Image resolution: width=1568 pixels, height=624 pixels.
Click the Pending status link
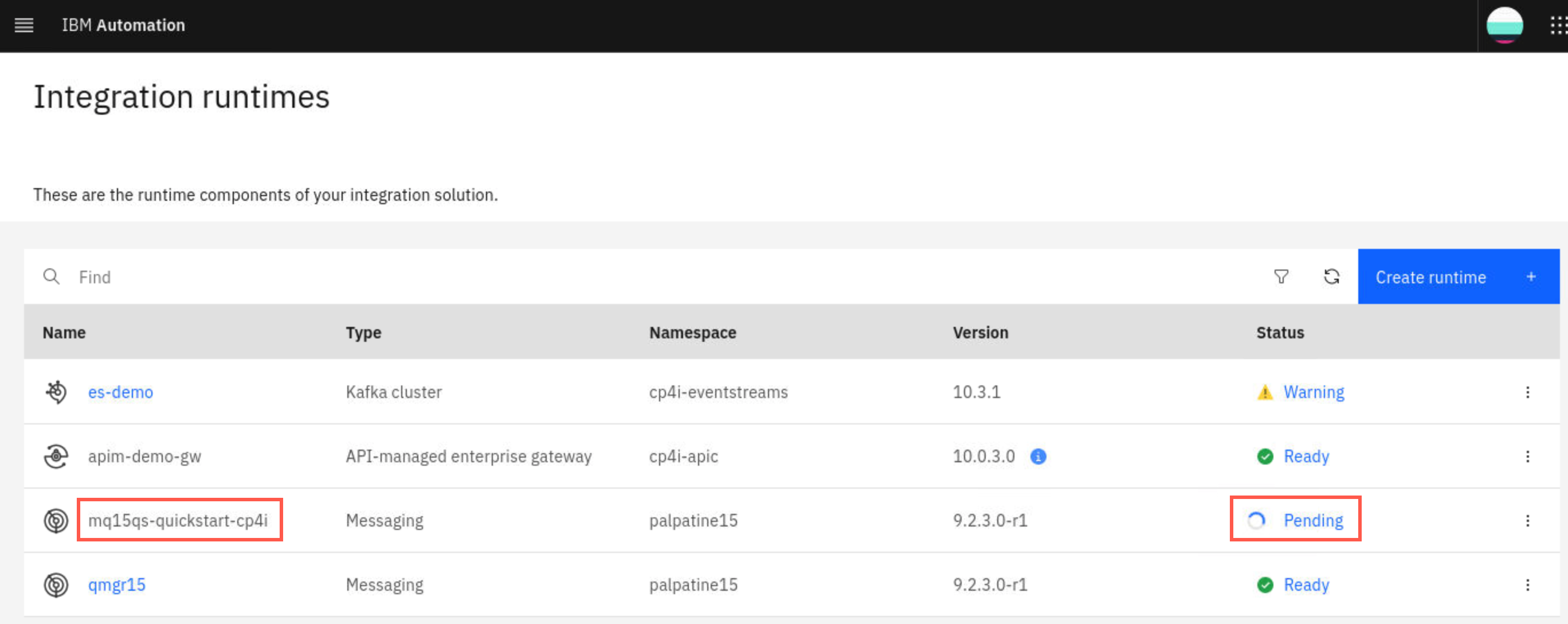click(x=1313, y=520)
